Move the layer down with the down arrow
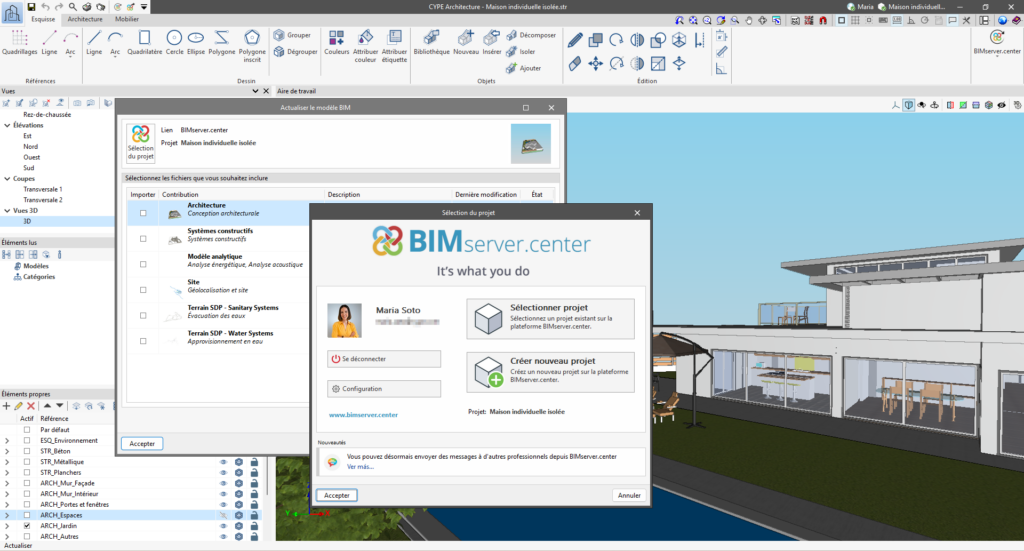Image resolution: width=1024 pixels, height=551 pixels. pyautogui.click(x=59, y=406)
